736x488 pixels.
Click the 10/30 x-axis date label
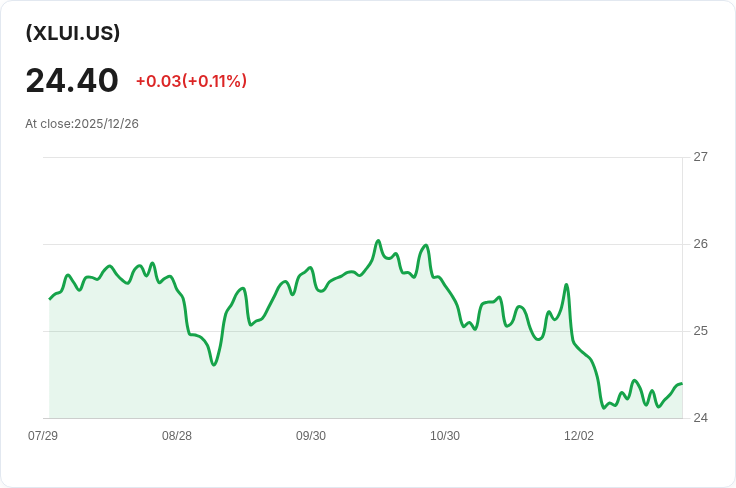(445, 436)
